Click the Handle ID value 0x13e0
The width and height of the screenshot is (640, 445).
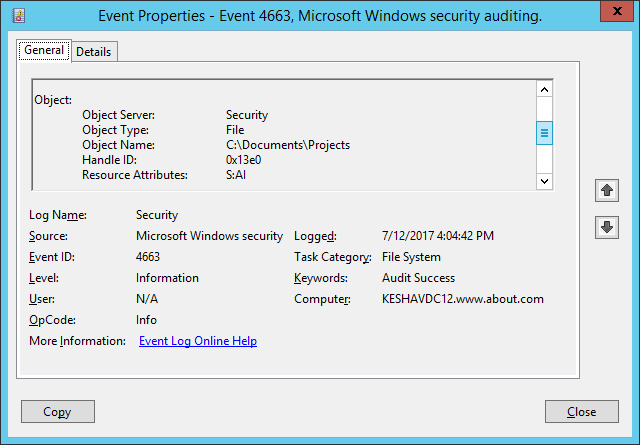pyautogui.click(x=243, y=160)
